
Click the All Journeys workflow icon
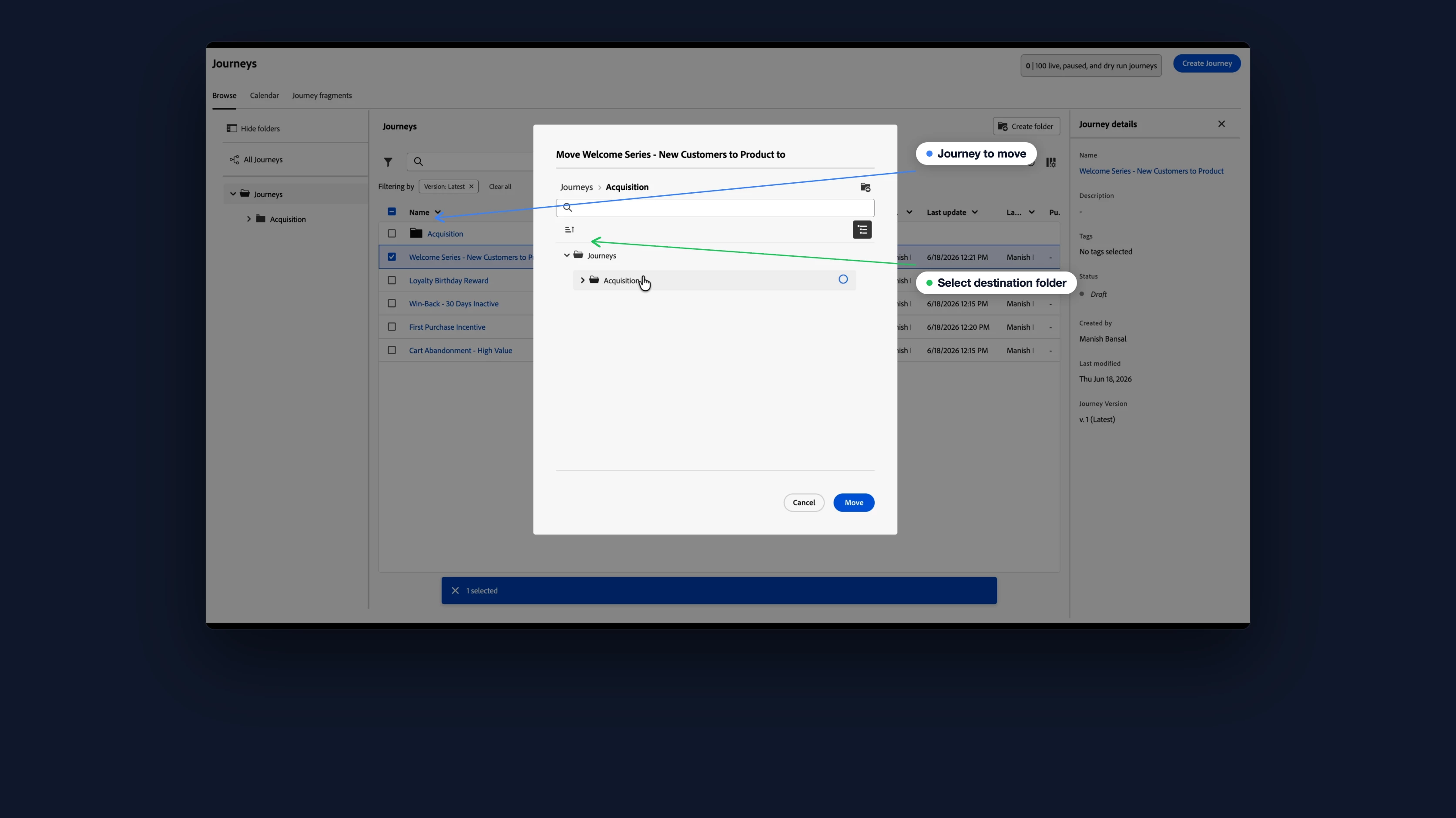pyautogui.click(x=234, y=159)
